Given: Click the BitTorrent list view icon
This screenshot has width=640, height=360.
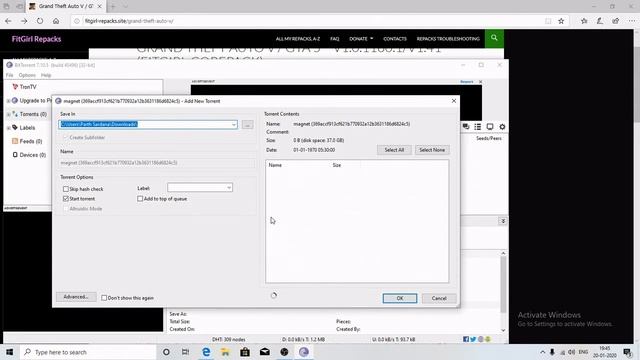Looking at the screenshot, I should pos(478,127).
